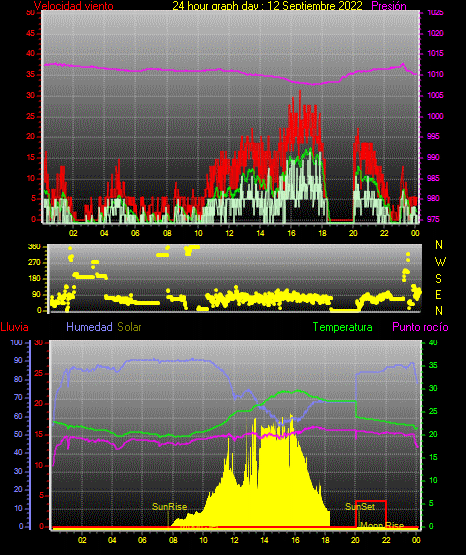The image size is (466, 555).
Task: Click the 'SunRise' marker label
Action: (x=169, y=507)
